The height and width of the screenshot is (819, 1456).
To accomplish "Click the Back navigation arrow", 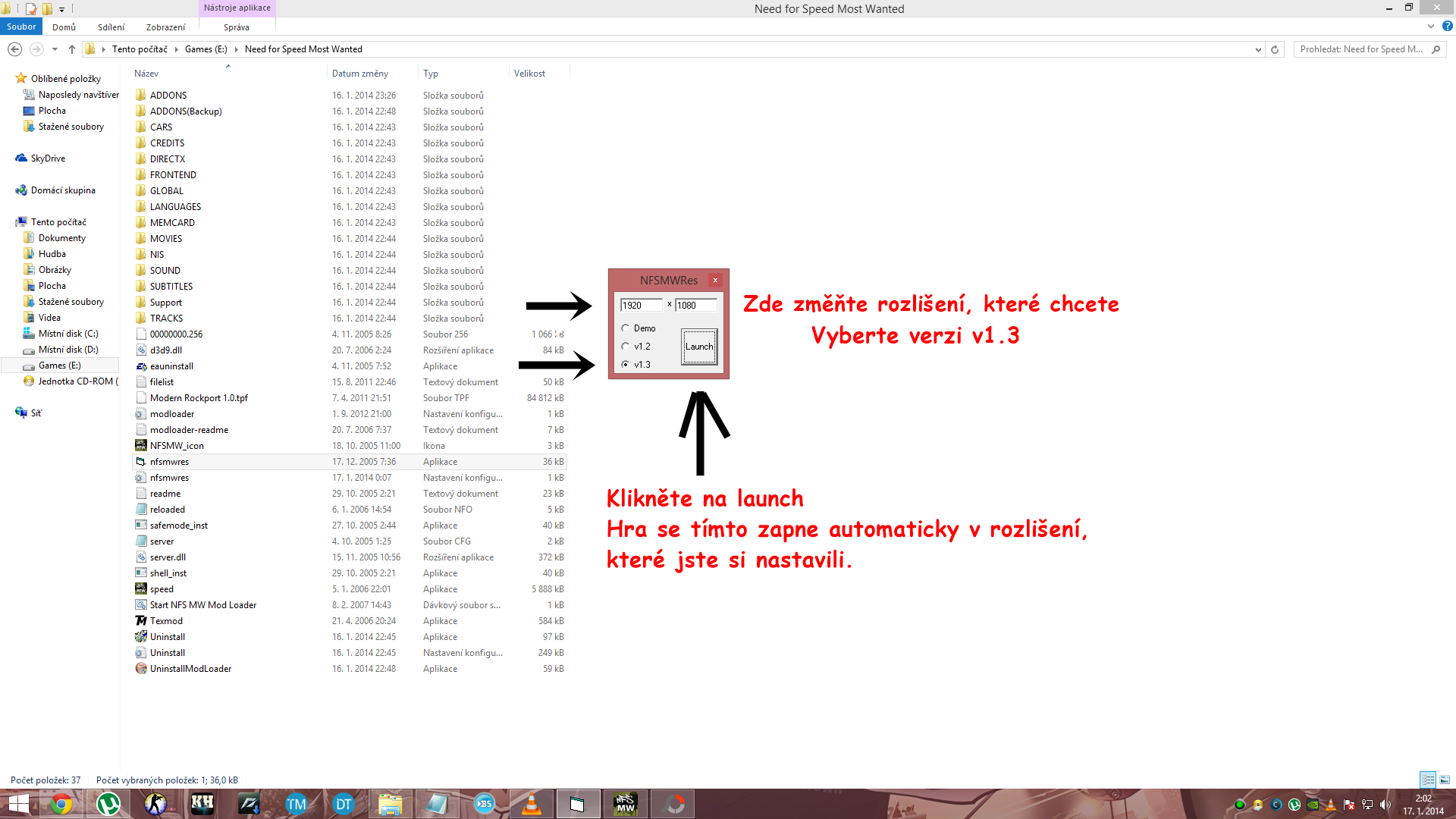I will [x=14, y=49].
